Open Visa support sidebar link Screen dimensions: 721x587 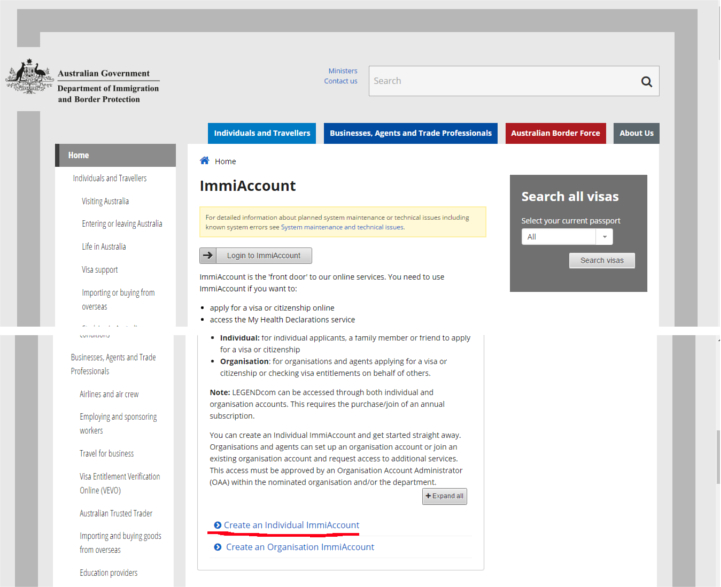coord(100,270)
